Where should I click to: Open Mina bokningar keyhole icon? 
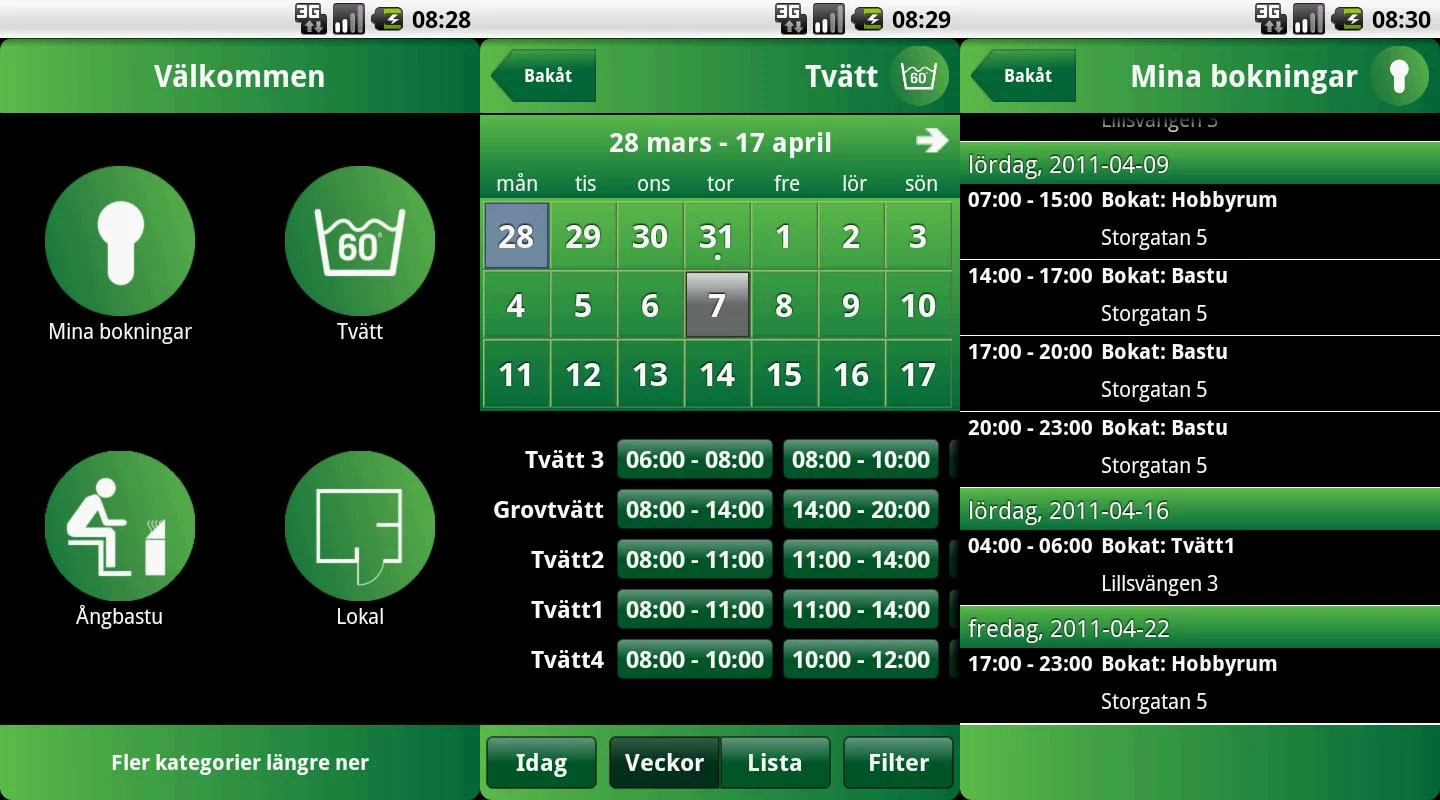tap(120, 241)
